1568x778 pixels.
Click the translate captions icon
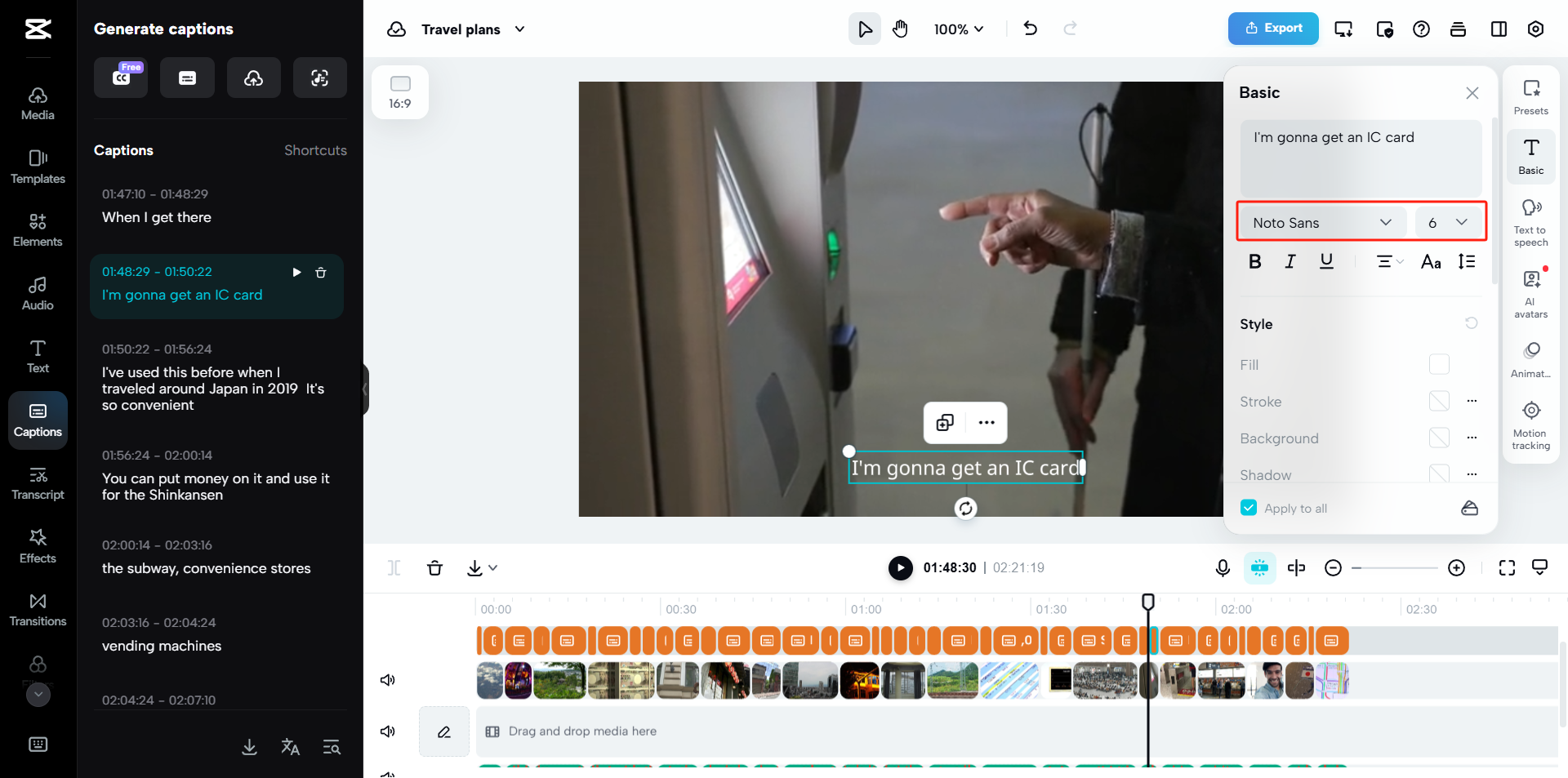(x=291, y=747)
